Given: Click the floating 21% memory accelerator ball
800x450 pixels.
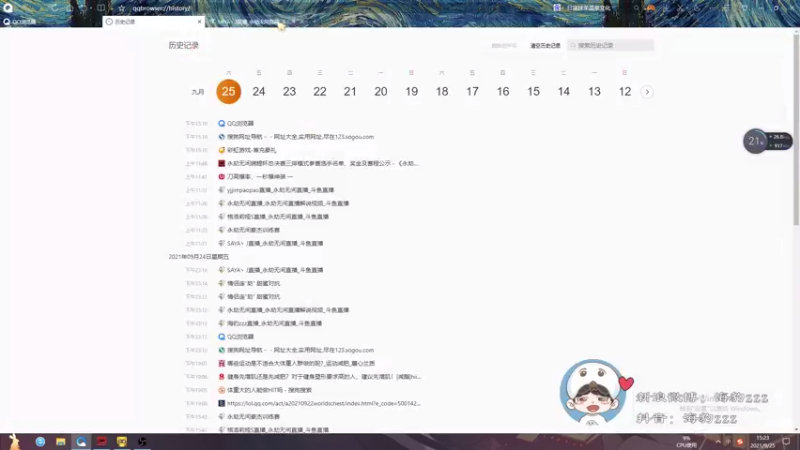Looking at the screenshot, I should [756, 141].
